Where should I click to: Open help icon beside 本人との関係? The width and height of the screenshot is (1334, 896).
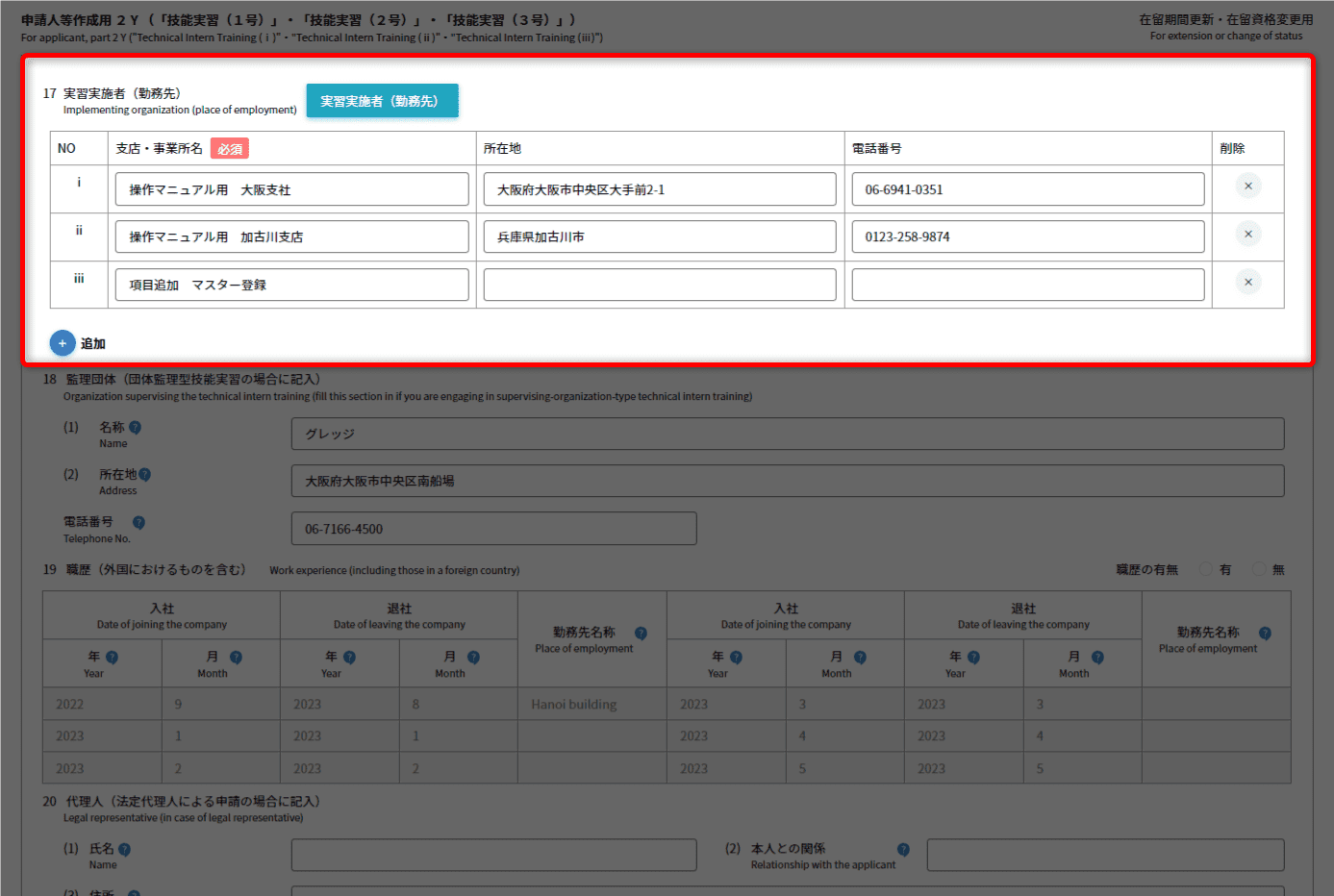903,849
